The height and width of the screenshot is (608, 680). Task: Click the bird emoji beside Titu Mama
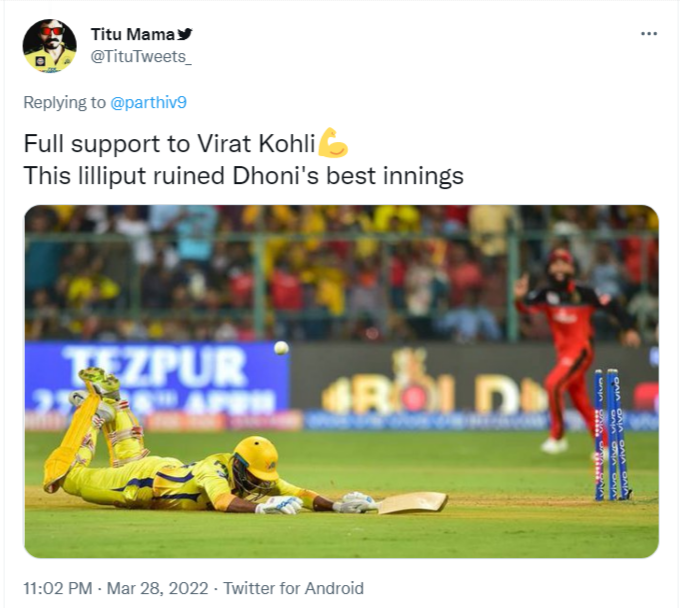[x=184, y=34]
